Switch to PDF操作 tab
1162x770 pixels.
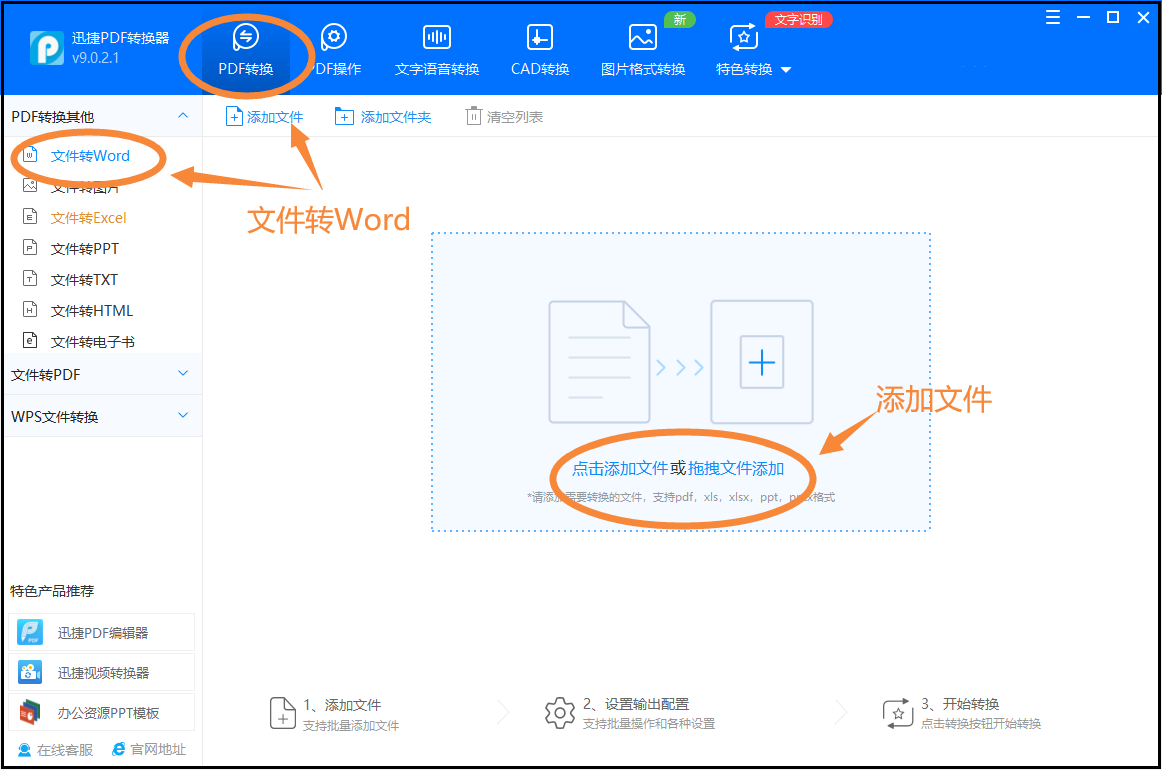(x=334, y=50)
